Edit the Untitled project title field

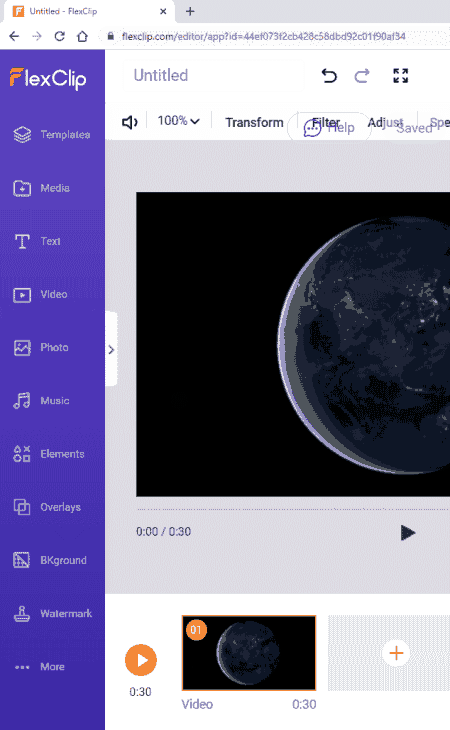[213, 75]
